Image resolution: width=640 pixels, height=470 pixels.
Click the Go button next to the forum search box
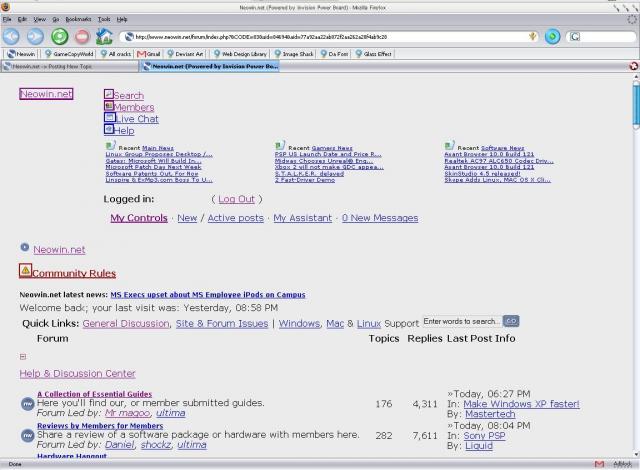click(511, 321)
